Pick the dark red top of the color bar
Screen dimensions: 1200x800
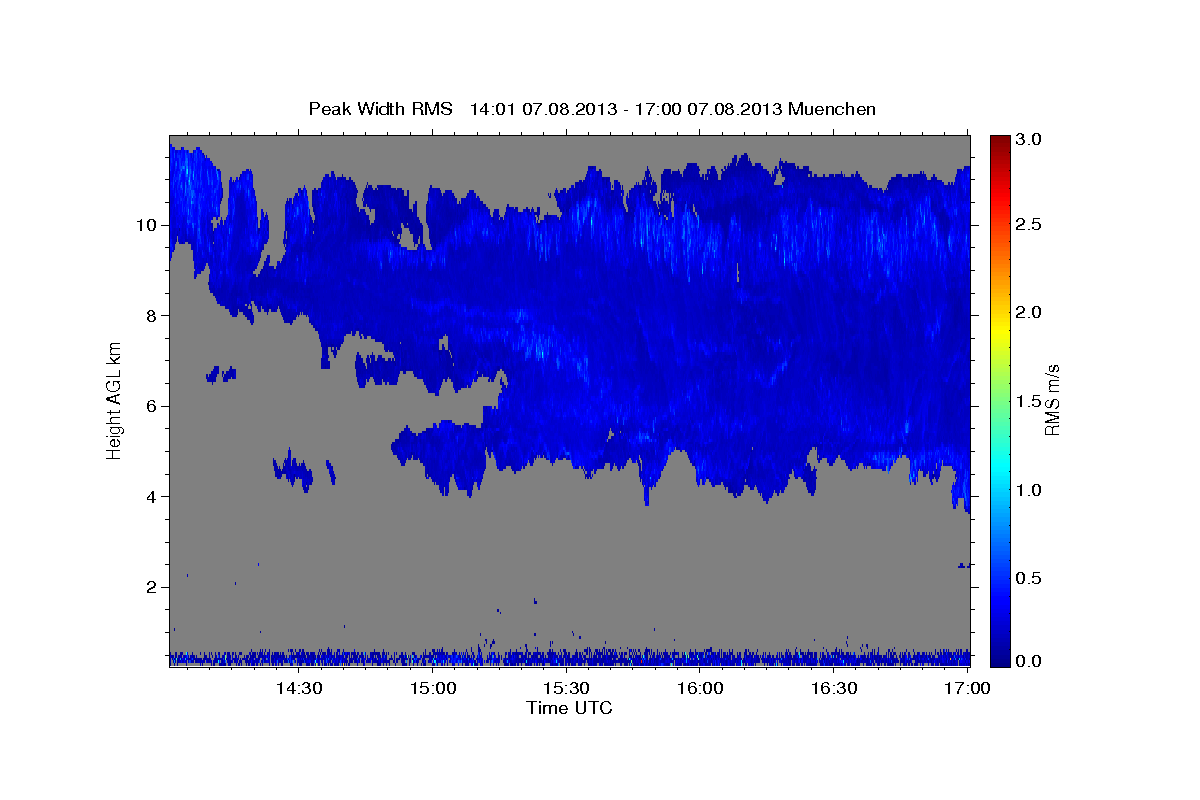click(x=1000, y=142)
